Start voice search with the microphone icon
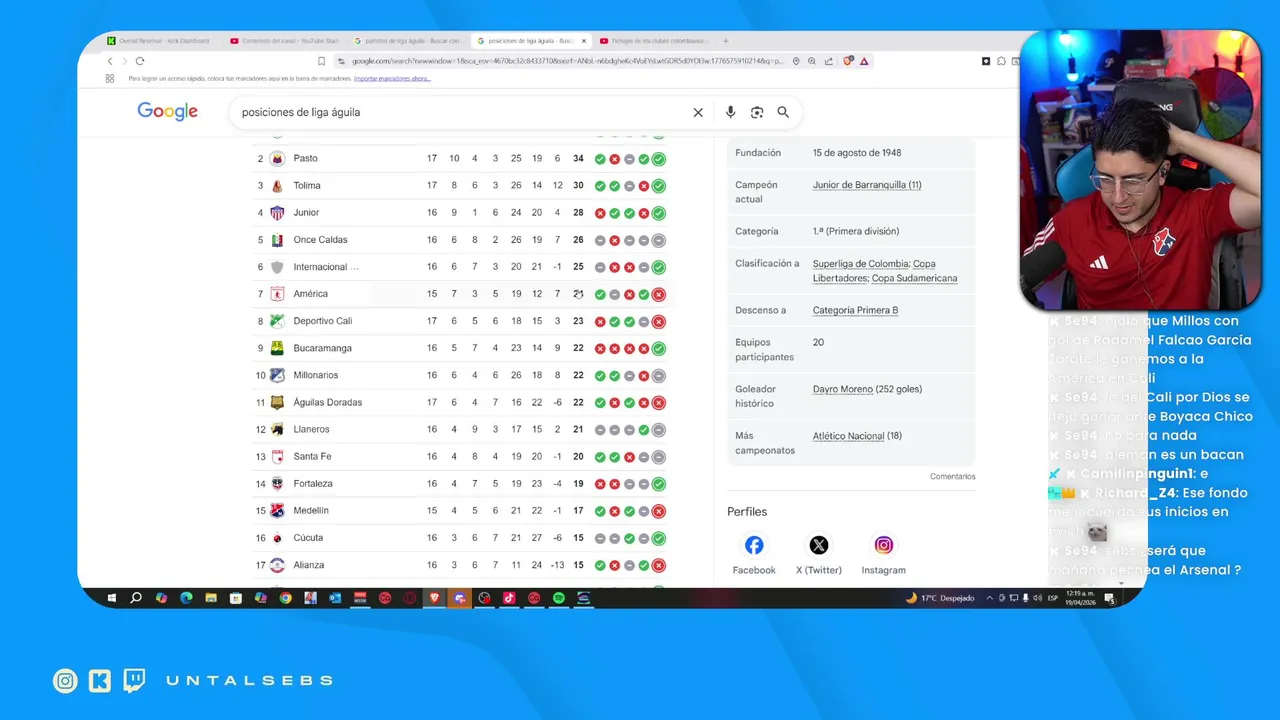 730,112
